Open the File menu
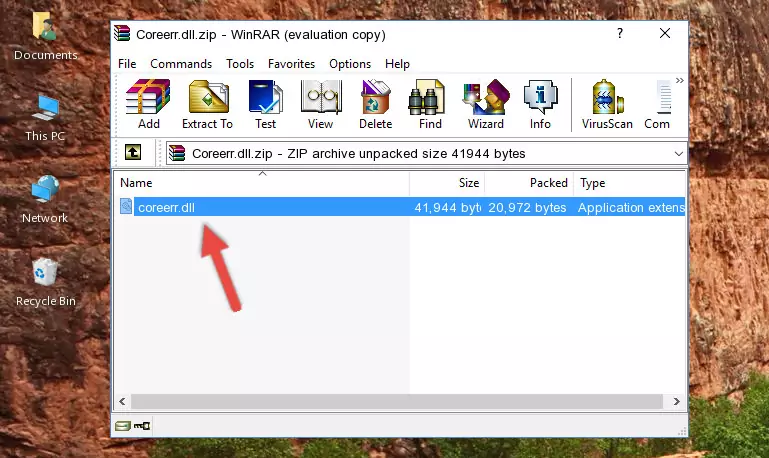The width and height of the screenshot is (769, 458). [x=127, y=64]
